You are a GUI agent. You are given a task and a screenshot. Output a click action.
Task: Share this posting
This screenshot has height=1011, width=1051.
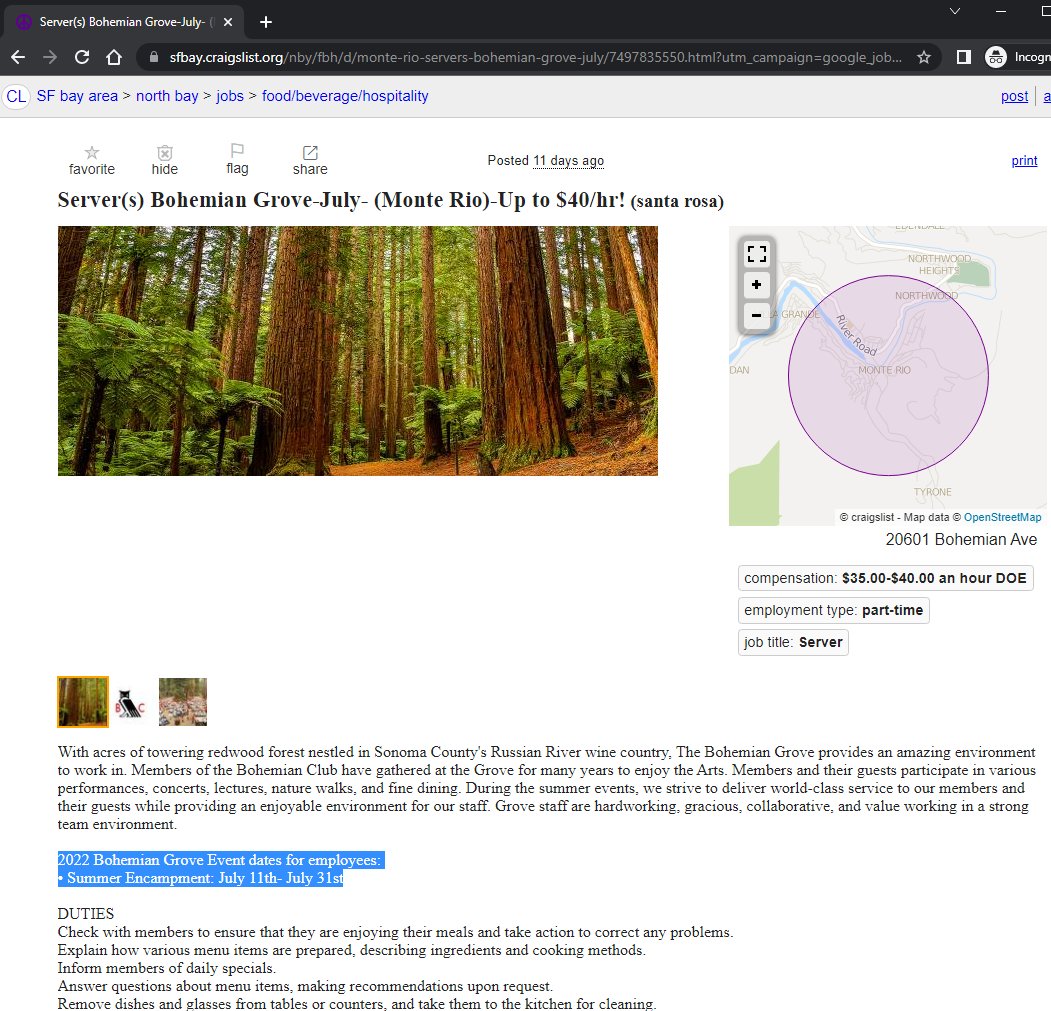(x=310, y=161)
